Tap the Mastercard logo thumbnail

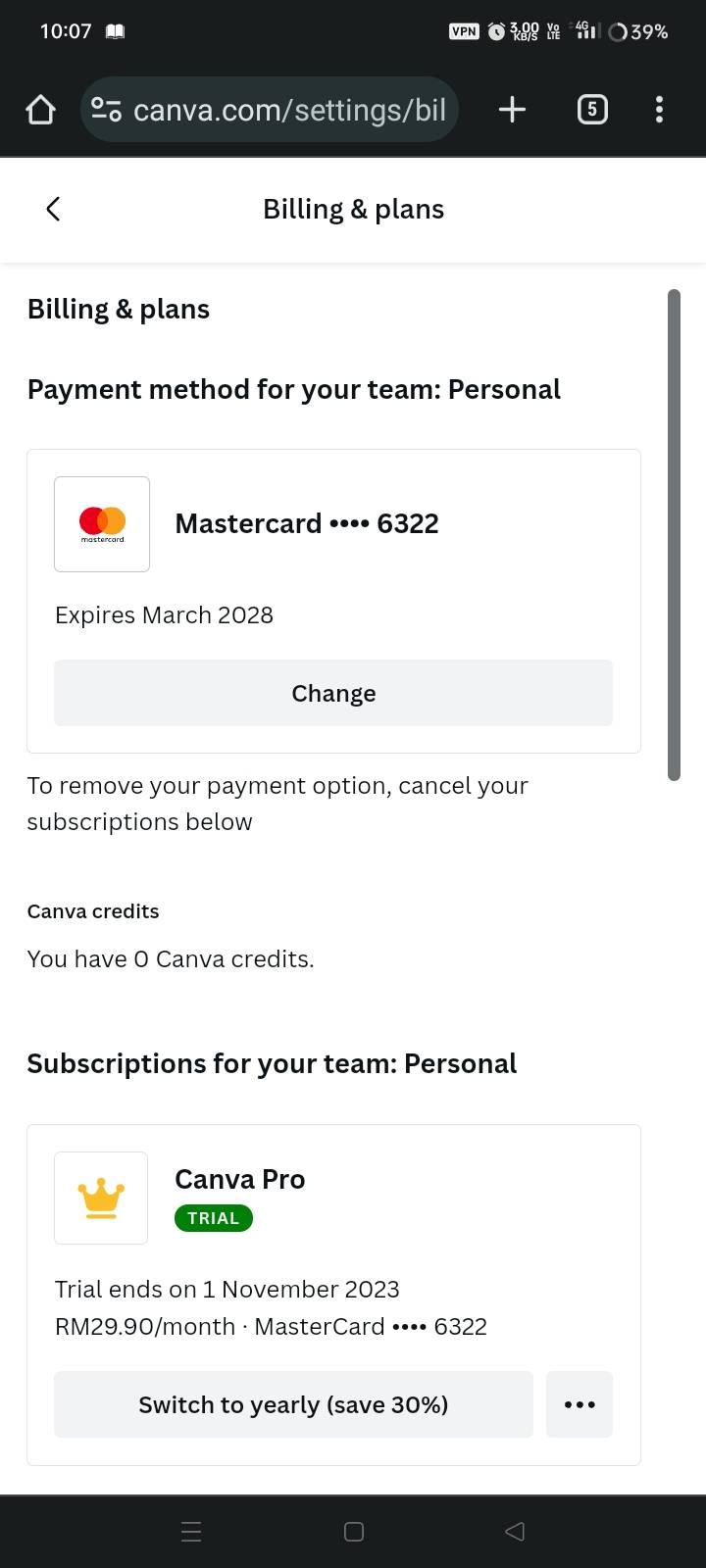(102, 524)
